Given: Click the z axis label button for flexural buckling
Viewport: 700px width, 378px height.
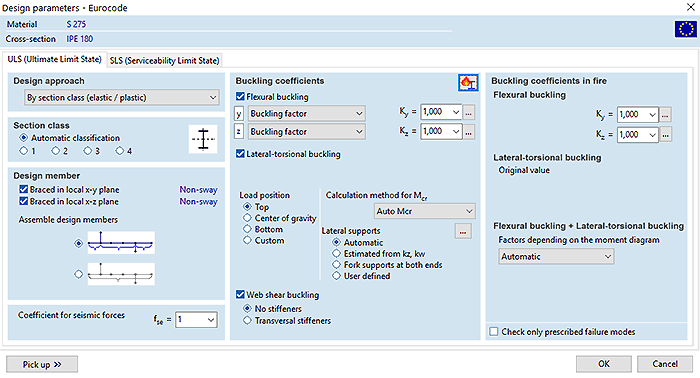Looking at the screenshot, I should 239,132.
